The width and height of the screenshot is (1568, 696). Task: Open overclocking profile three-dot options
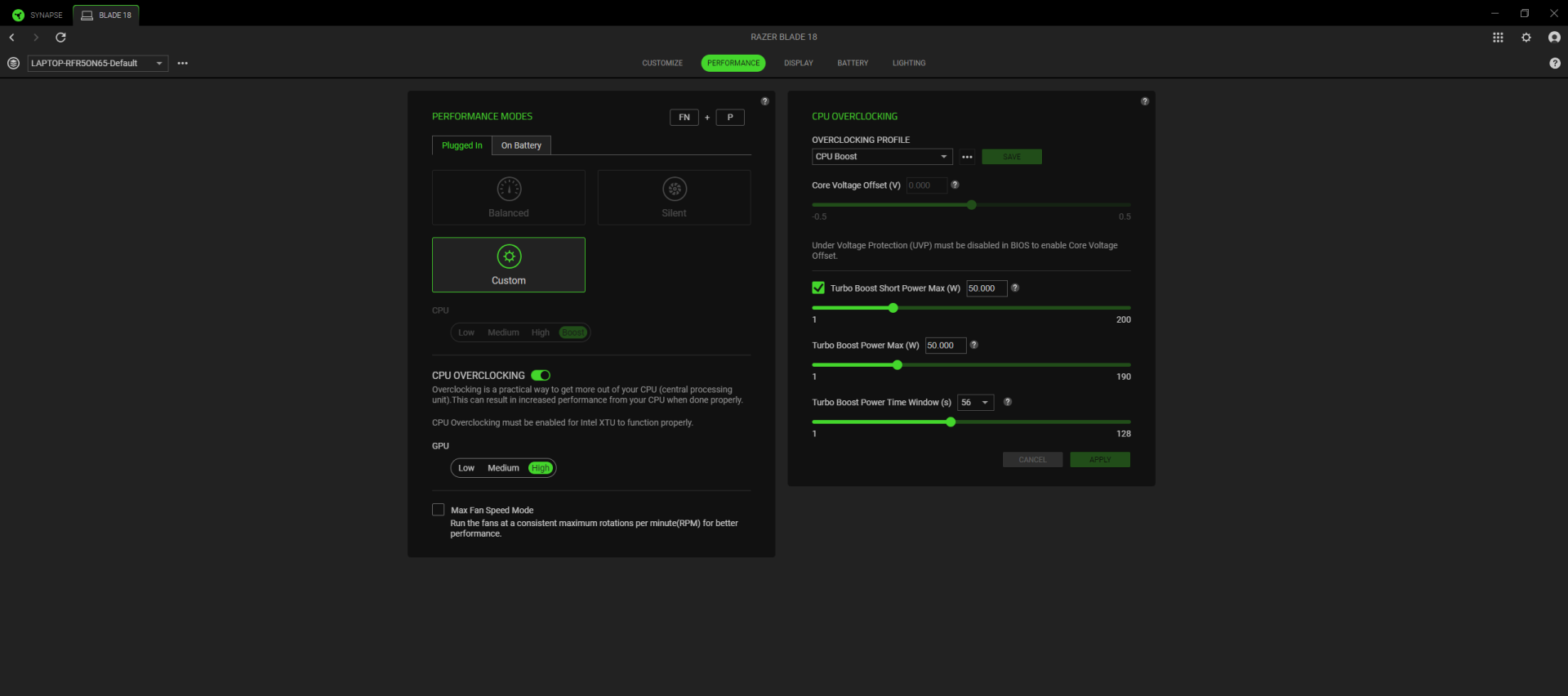click(967, 157)
